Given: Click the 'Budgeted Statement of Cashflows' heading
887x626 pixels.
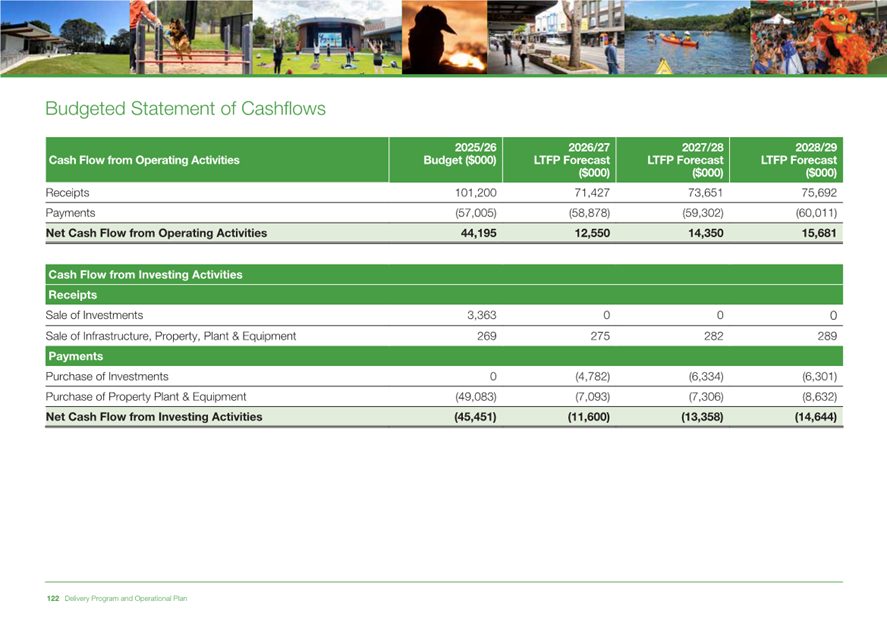Looking at the screenshot, I should (x=185, y=109).
